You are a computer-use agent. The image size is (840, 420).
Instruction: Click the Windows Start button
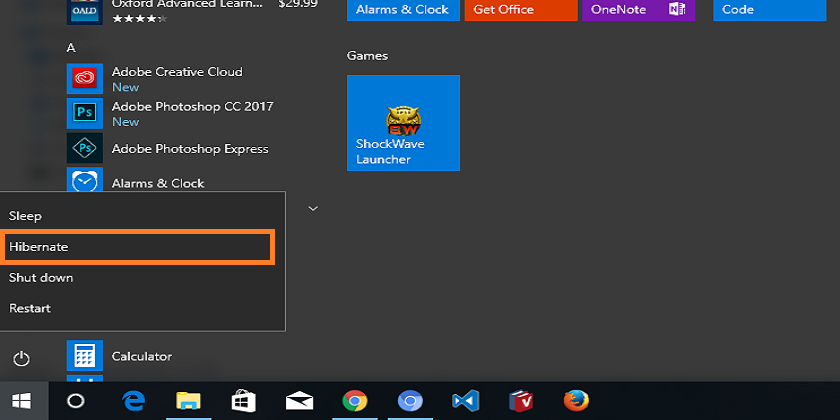[x=21, y=401]
